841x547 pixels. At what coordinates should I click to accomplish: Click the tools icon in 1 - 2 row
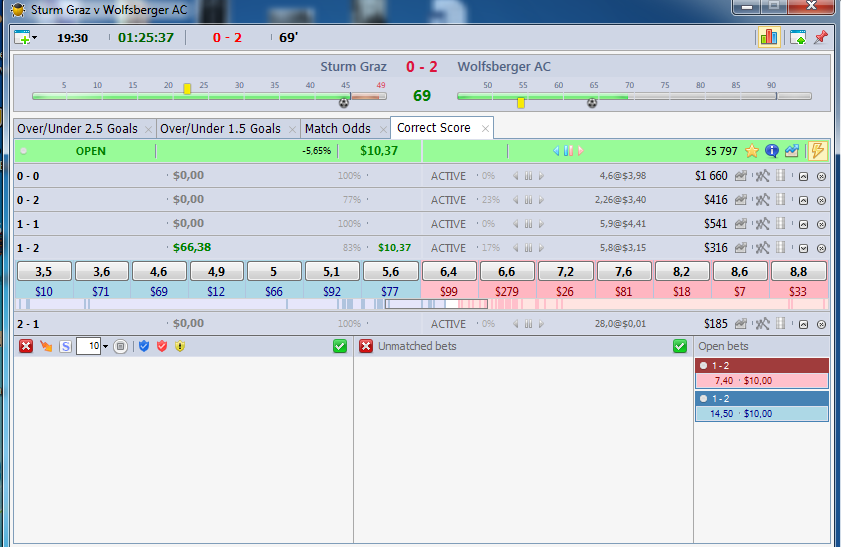[x=762, y=248]
